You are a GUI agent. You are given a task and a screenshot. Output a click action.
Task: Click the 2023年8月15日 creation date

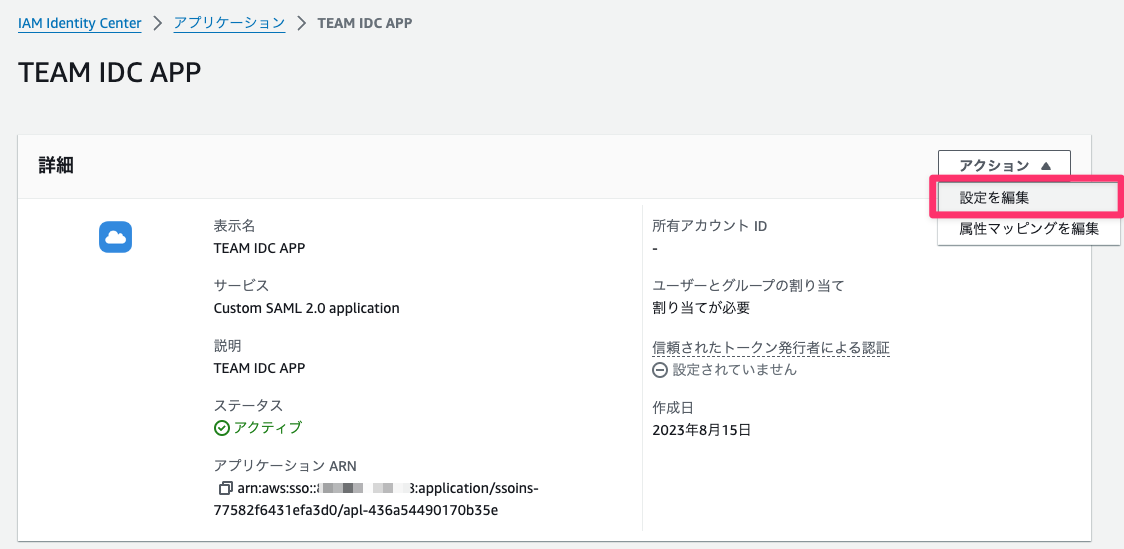[701, 431]
